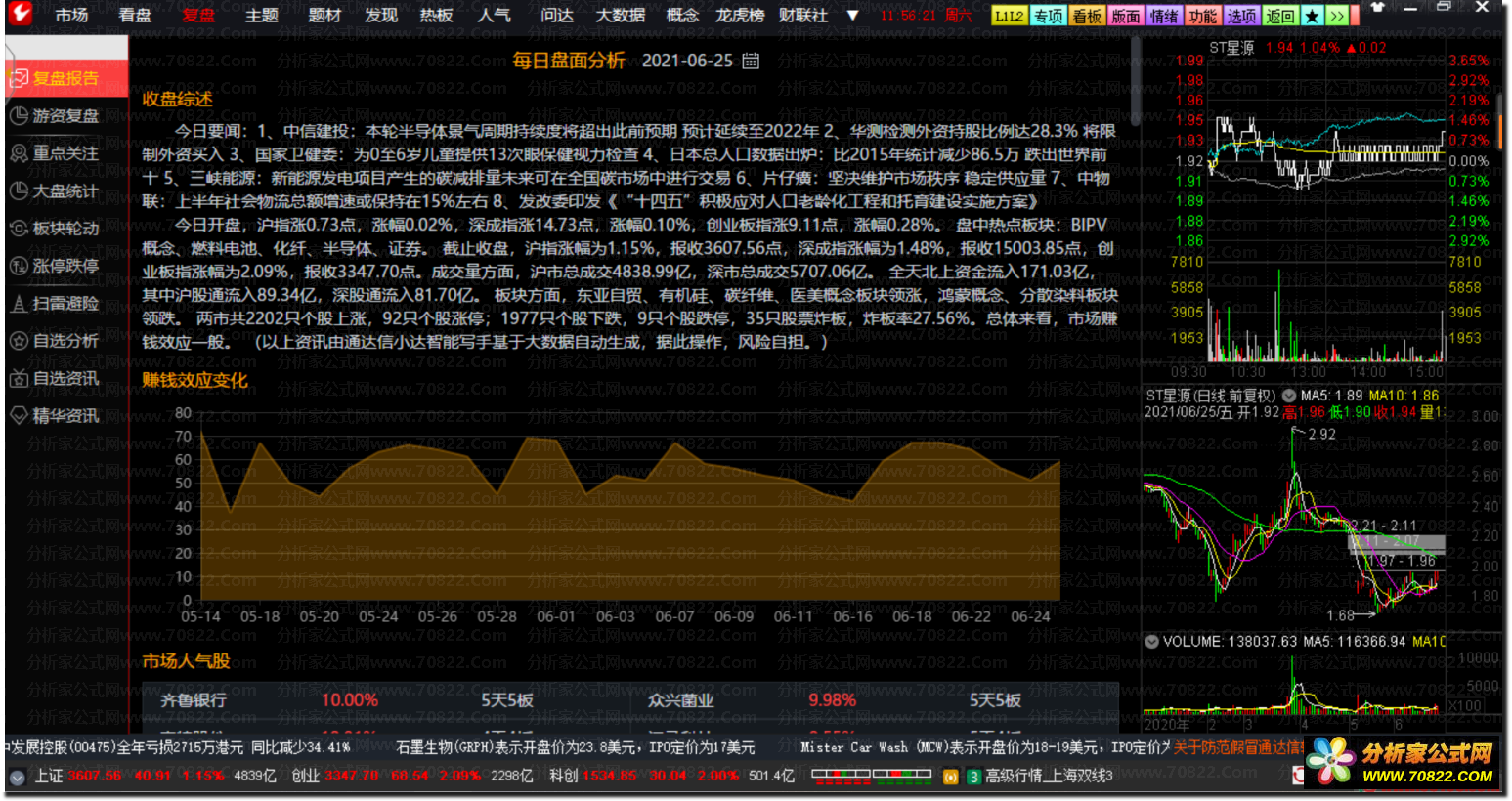Image resolution: width=1512 pixels, height=801 pixels.
Task: Click the star favorites icon
Action: click(x=1313, y=16)
